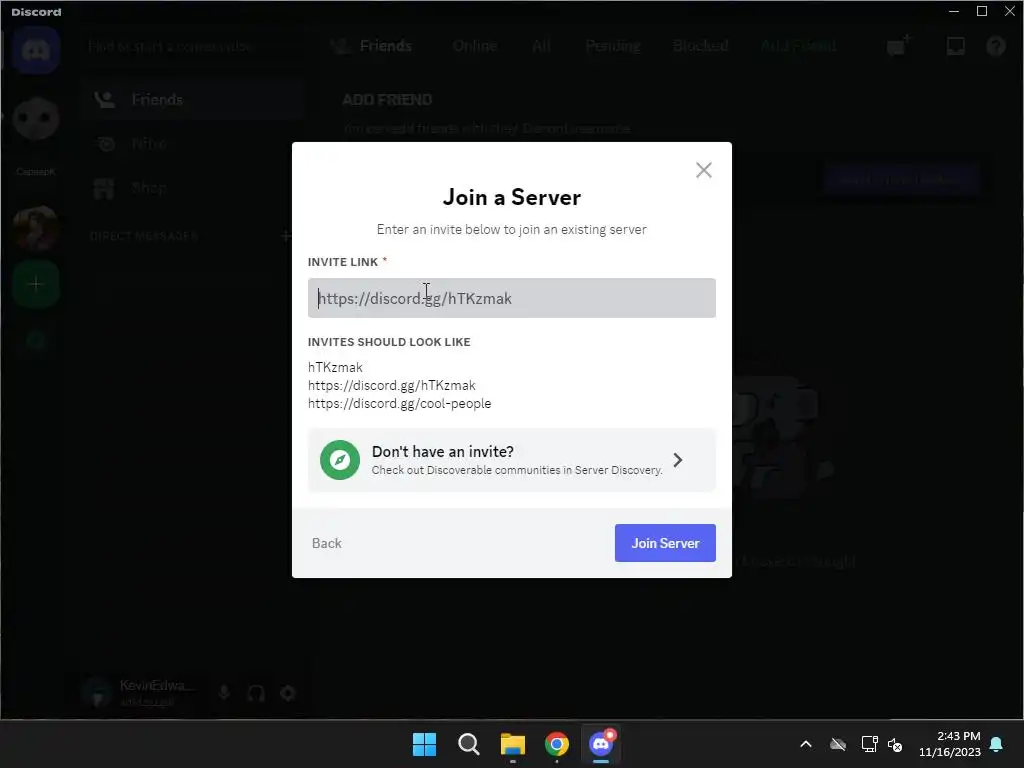
Task: Minimize the Discord window
Action: point(953,11)
